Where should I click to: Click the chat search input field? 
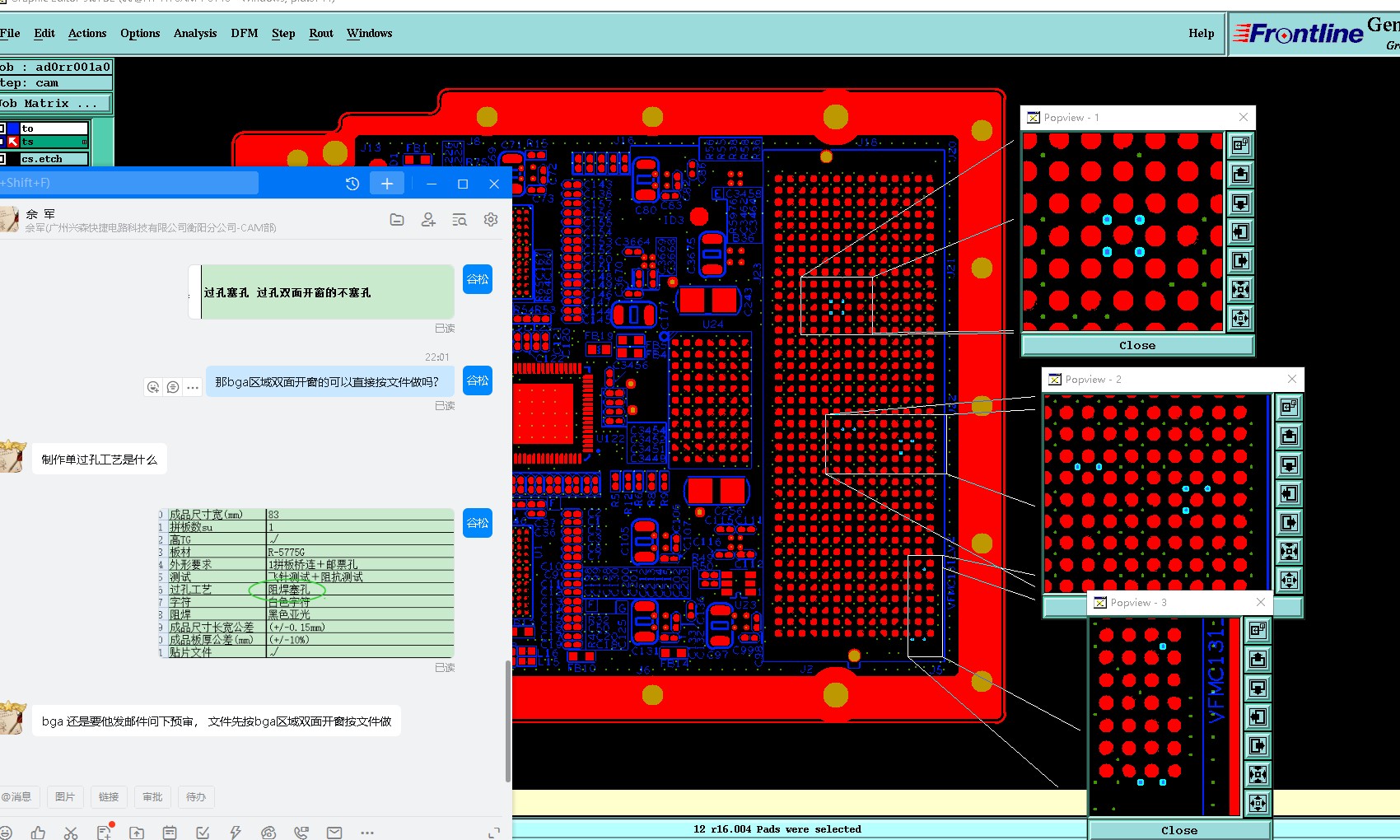[x=128, y=183]
